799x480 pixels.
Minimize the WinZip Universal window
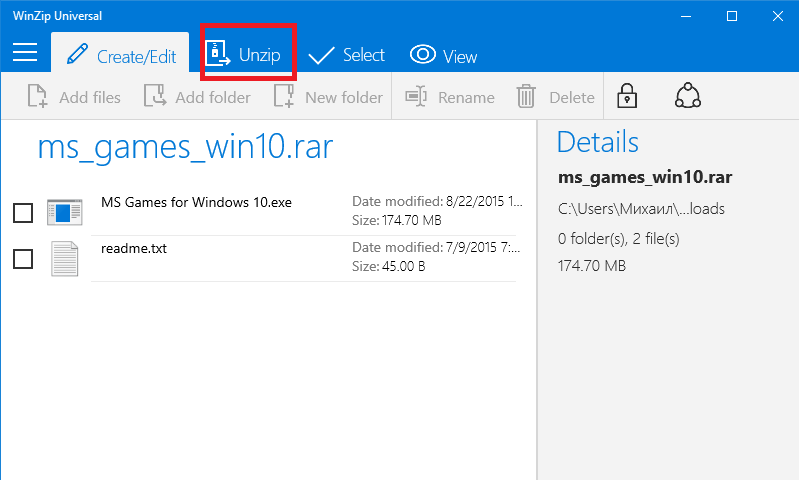tap(686, 16)
